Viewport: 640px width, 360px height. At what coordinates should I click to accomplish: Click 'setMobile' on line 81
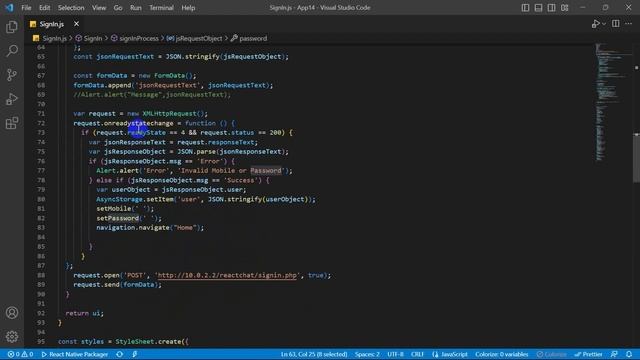click(114, 209)
